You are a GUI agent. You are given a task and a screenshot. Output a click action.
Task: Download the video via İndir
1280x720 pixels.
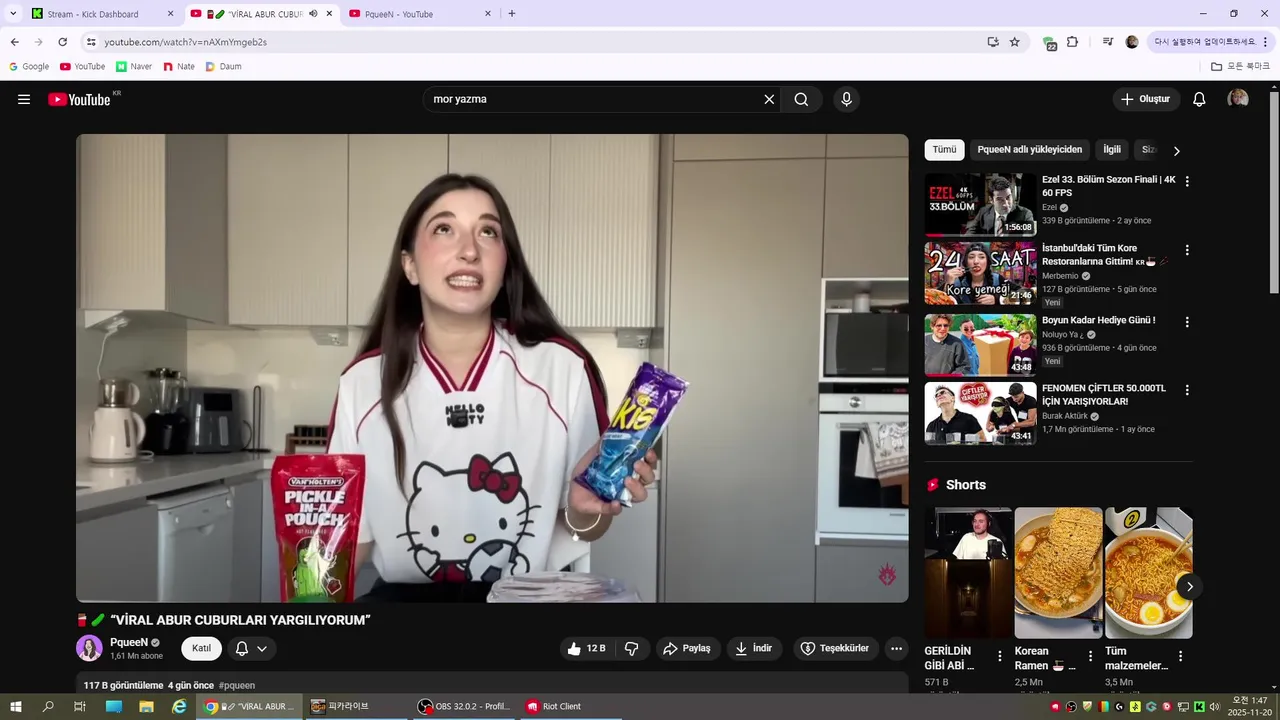754,648
